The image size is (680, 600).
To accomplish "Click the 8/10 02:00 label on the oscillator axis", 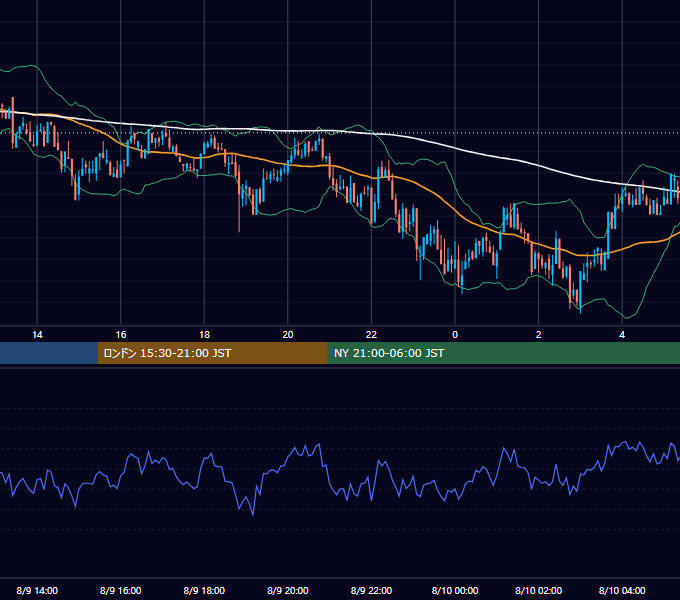I will tap(539, 590).
